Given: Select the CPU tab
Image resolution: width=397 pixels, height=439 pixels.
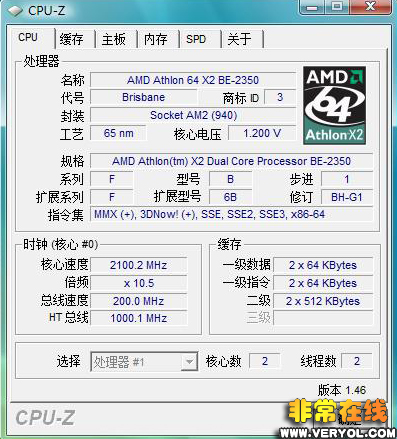Looking at the screenshot, I should (x=28, y=37).
